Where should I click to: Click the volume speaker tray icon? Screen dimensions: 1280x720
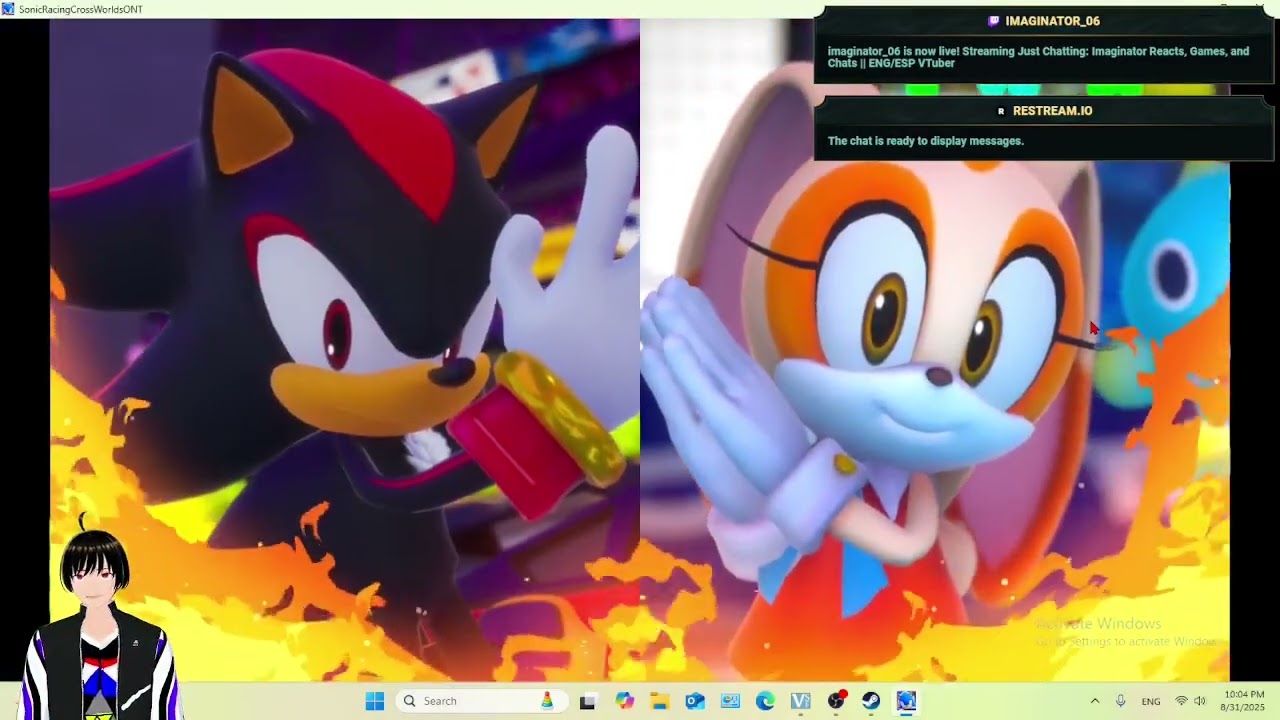click(1200, 701)
